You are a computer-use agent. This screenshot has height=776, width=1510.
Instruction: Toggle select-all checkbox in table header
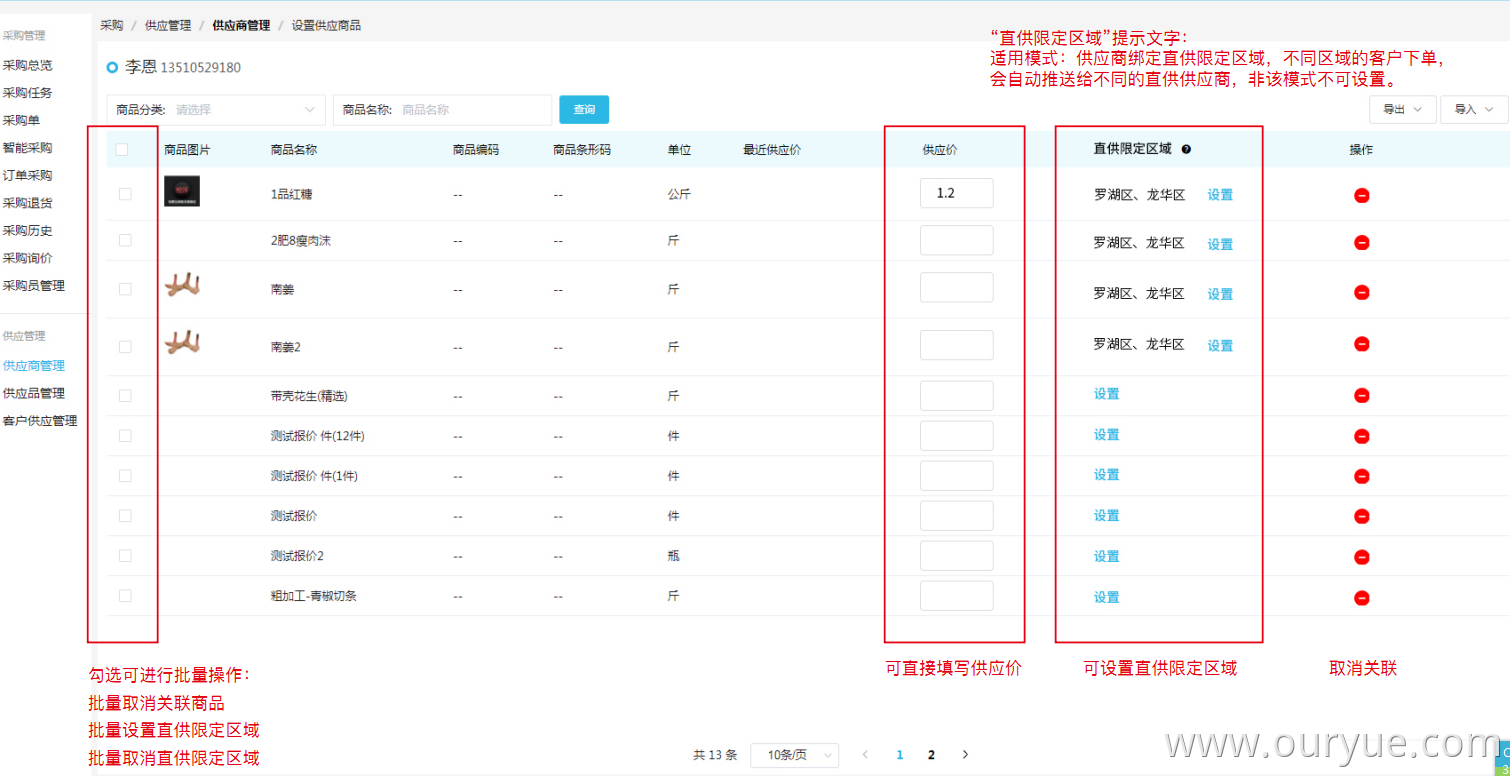click(x=122, y=150)
